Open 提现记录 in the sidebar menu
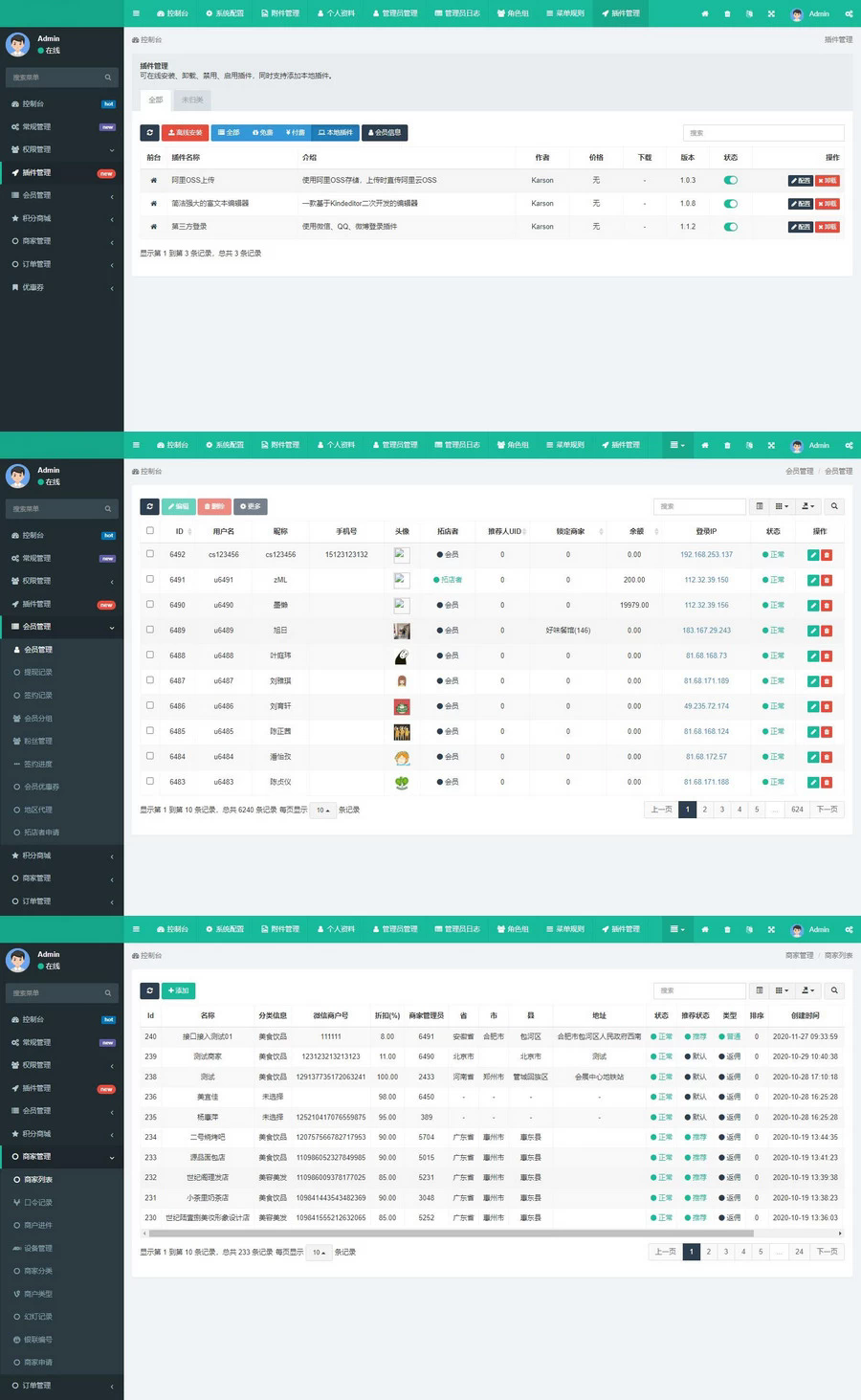 point(38,673)
